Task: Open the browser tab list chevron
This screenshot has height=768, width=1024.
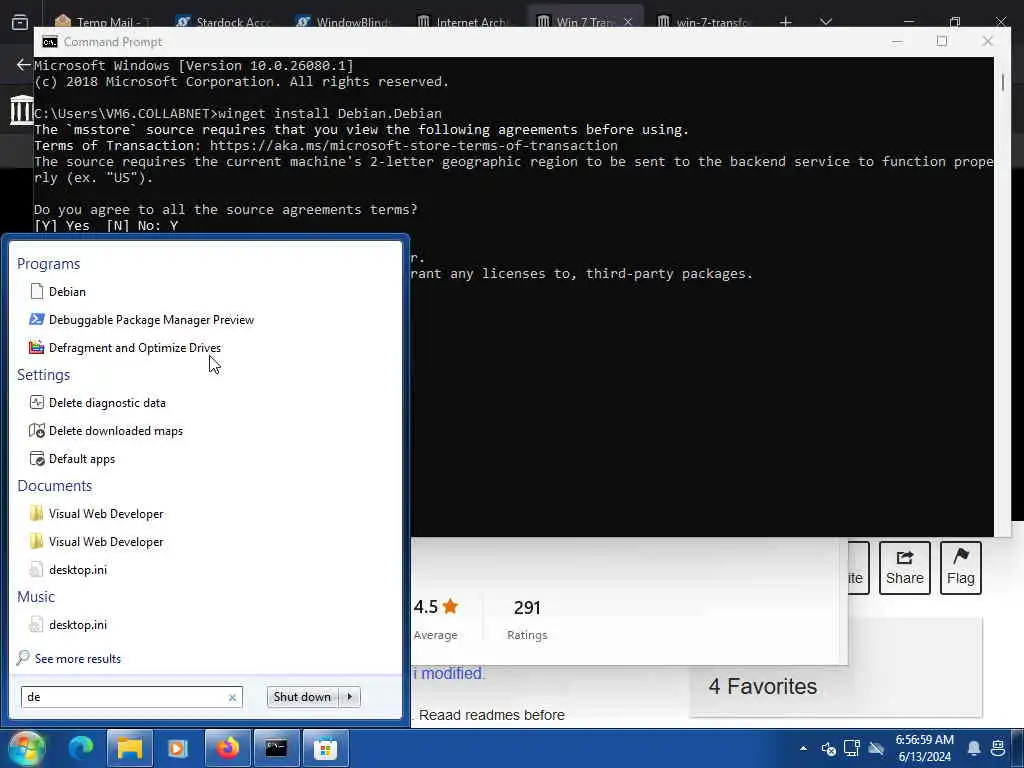Action: pos(826,22)
